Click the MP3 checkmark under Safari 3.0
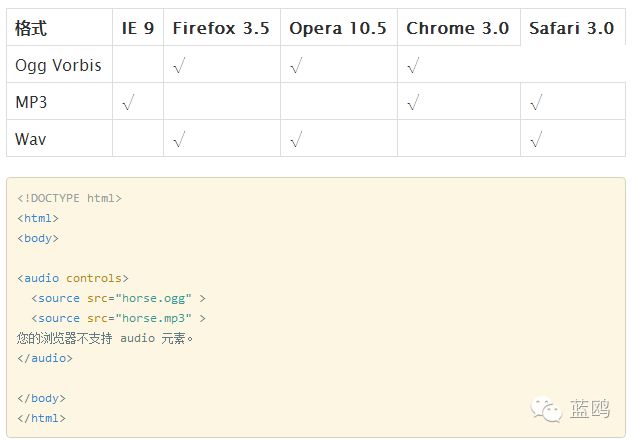The image size is (632, 441). coord(536,102)
